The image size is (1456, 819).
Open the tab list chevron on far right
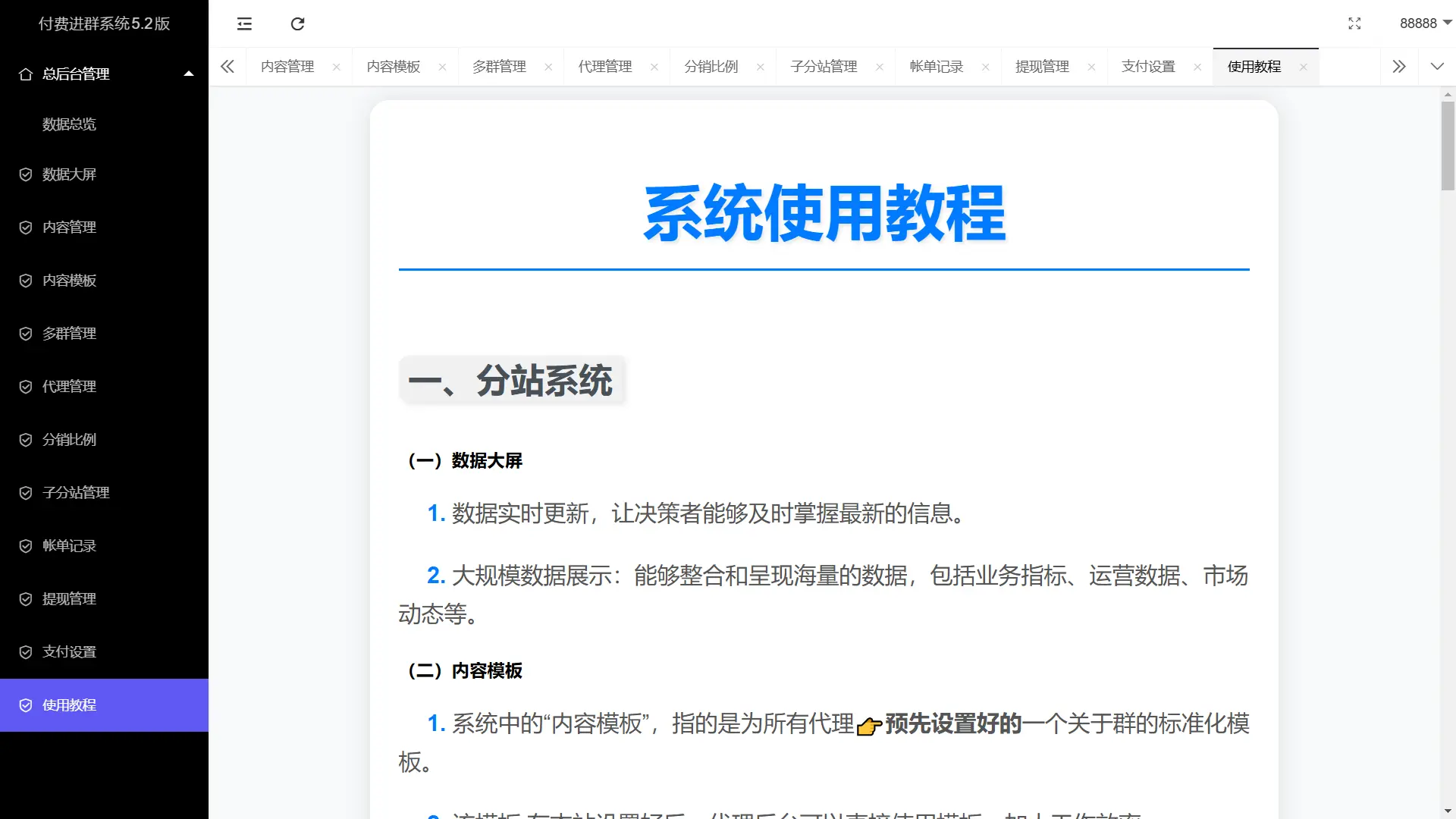pos(1437,66)
